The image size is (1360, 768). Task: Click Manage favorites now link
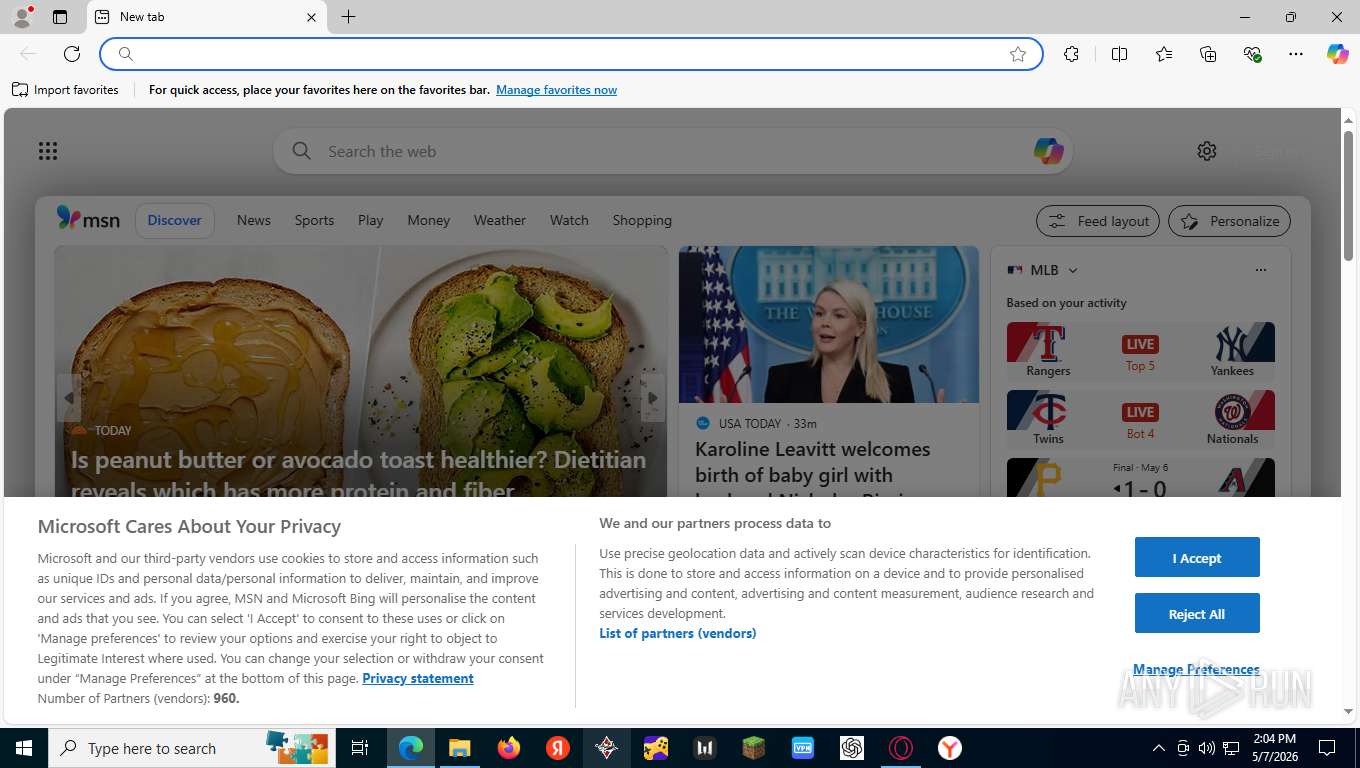[x=556, y=90]
